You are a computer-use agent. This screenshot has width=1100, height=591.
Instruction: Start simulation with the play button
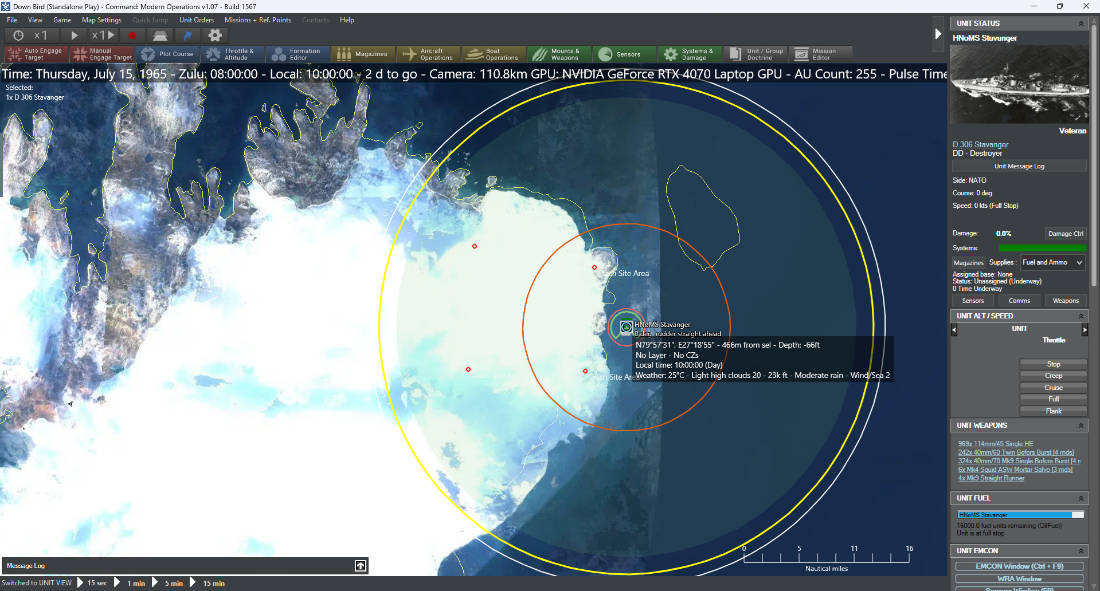74,35
